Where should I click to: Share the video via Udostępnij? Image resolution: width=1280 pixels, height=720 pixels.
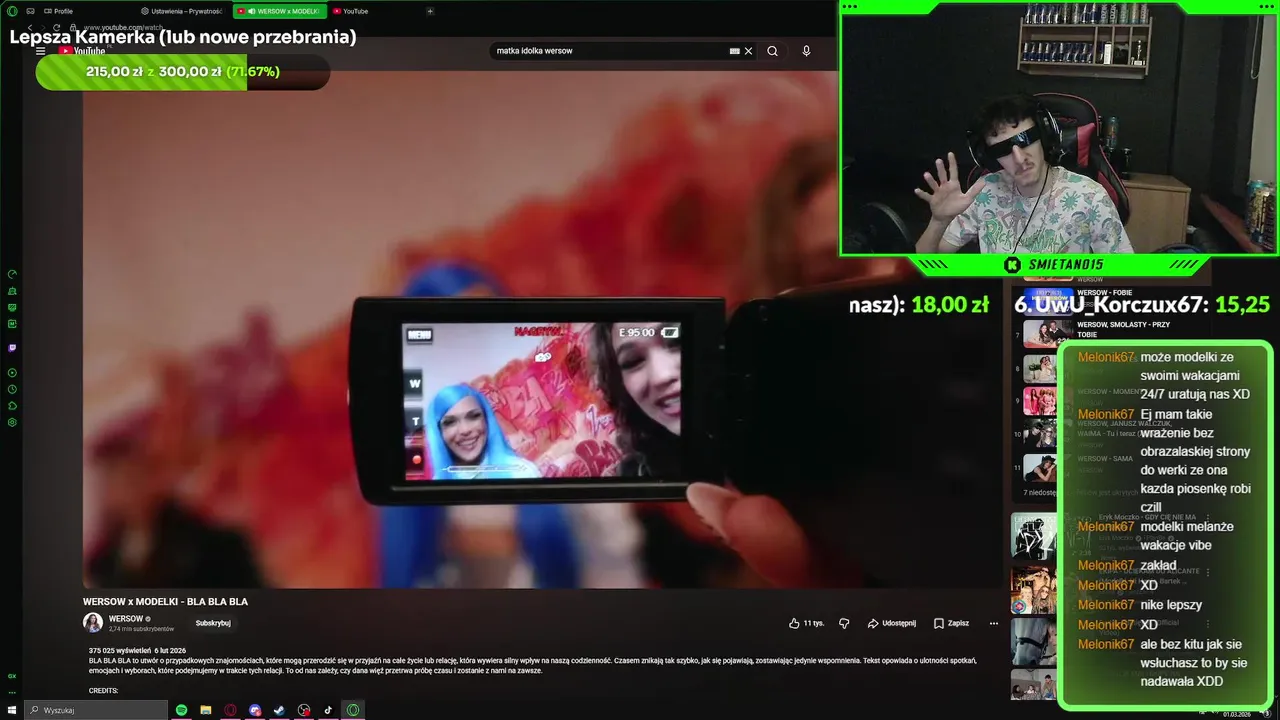[x=891, y=623]
